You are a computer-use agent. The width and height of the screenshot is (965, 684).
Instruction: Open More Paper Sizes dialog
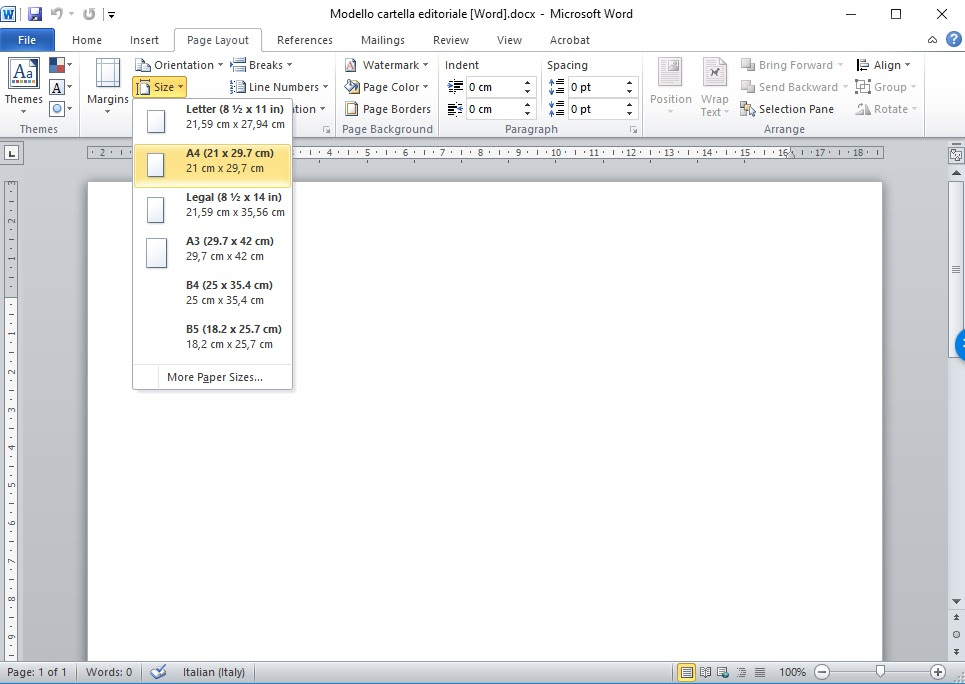click(212, 377)
